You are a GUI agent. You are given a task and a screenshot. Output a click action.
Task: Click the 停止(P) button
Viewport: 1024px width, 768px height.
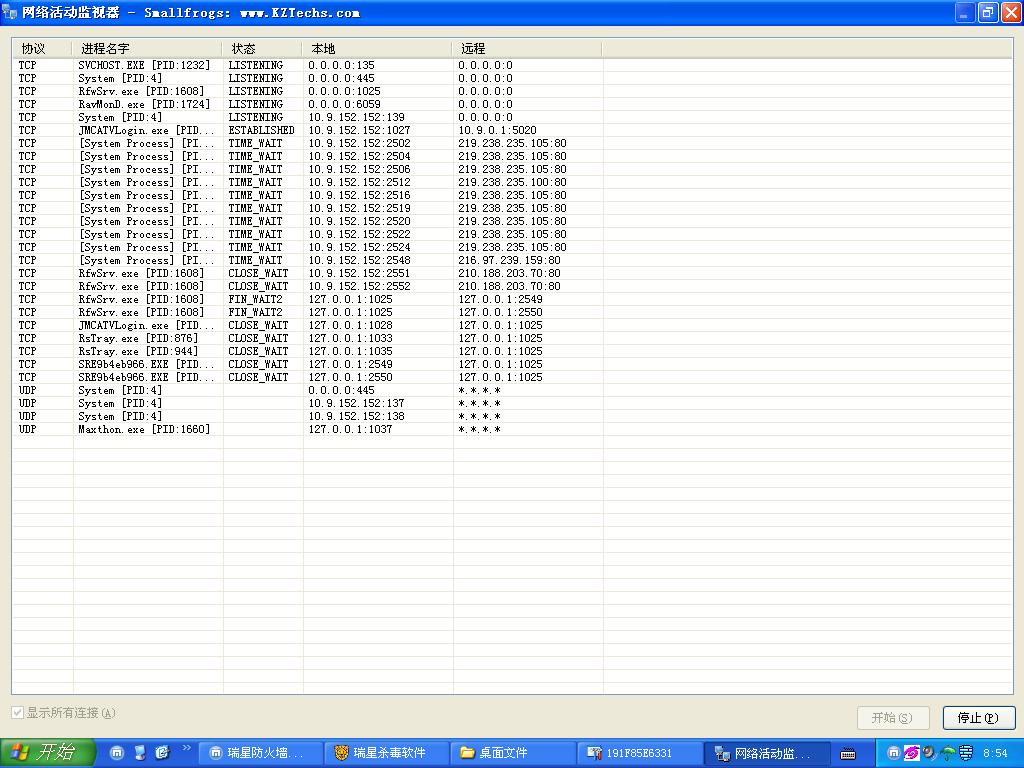point(978,718)
